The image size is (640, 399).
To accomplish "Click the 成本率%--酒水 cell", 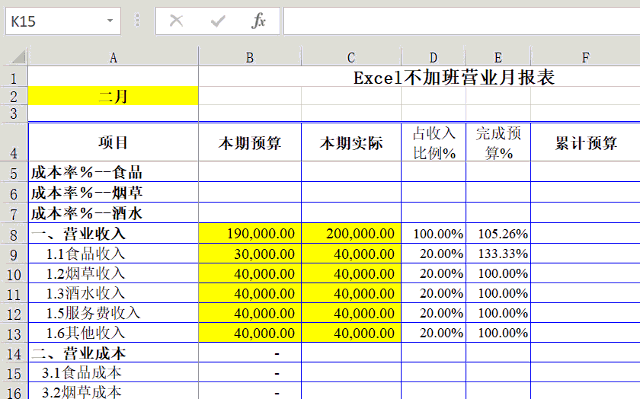I will point(113,213).
